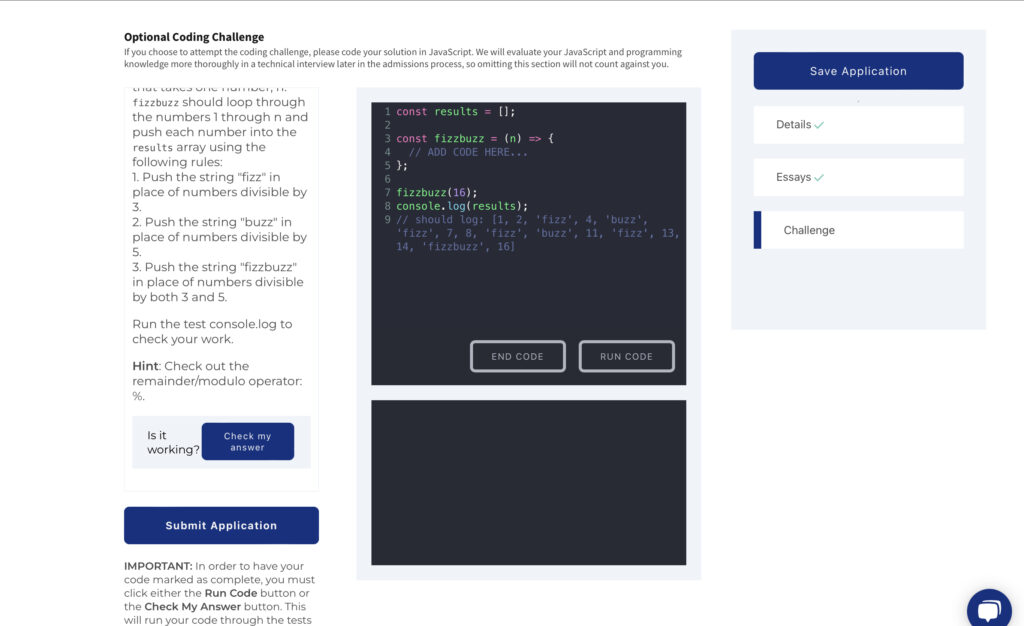Viewport: 1024px width, 626px height.
Task: Submit the application with Submit Application
Action: pyautogui.click(x=221, y=525)
